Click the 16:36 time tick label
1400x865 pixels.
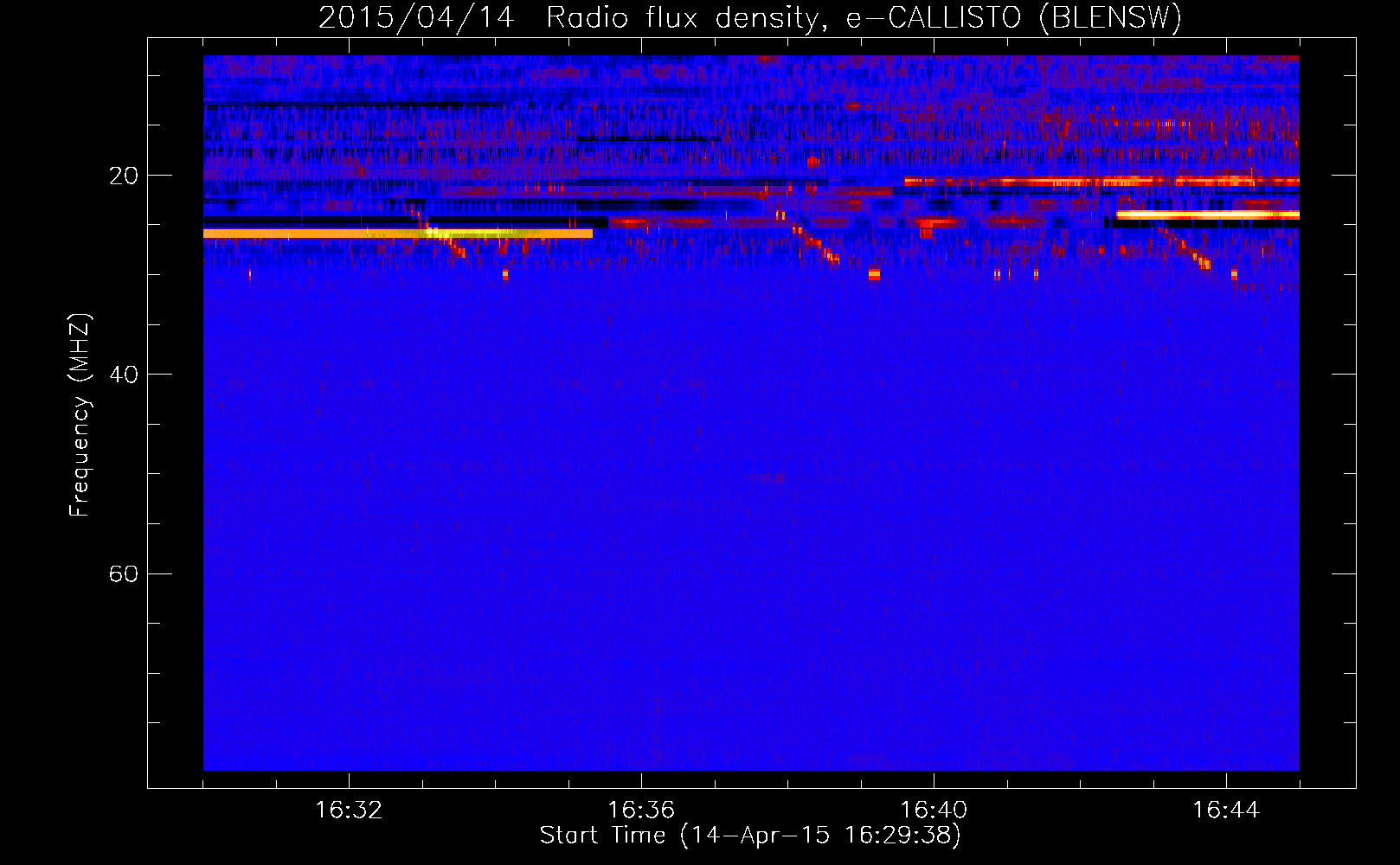[x=641, y=810]
